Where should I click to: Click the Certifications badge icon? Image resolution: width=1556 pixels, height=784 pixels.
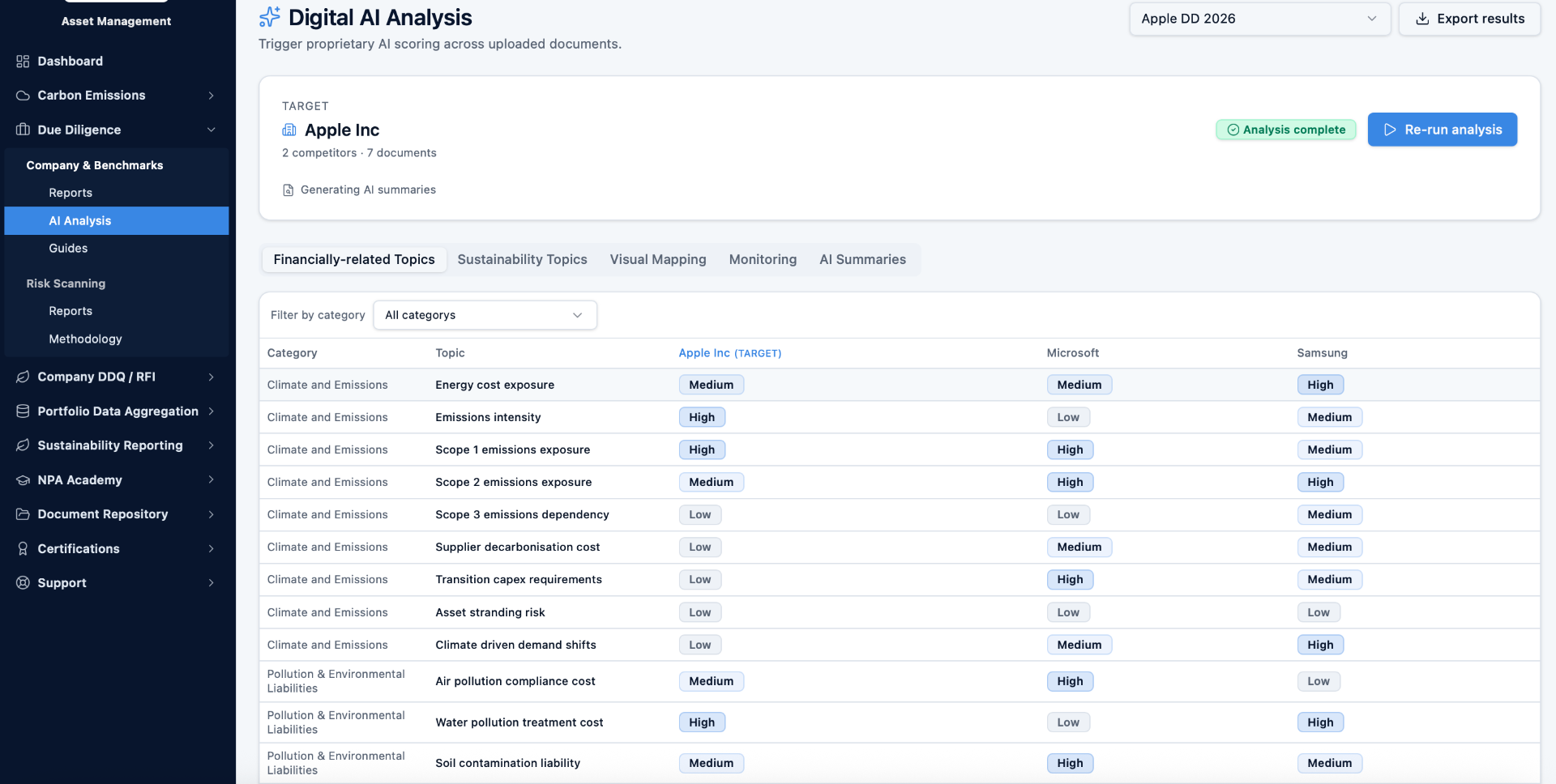pyautogui.click(x=23, y=549)
